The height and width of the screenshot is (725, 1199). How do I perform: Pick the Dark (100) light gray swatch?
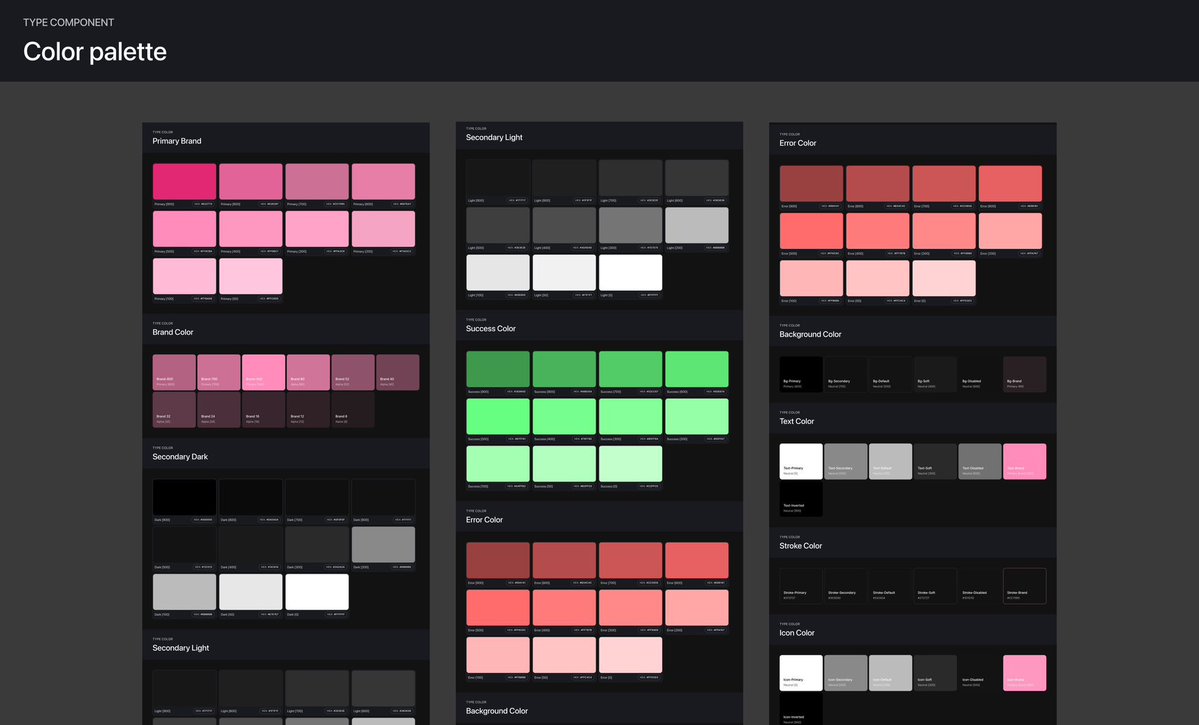pos(184,592)
